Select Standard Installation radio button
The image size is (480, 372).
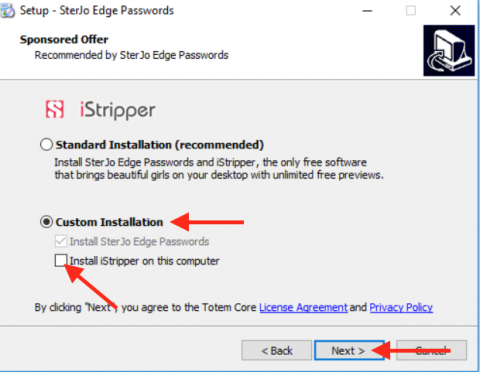click(46, 145)
